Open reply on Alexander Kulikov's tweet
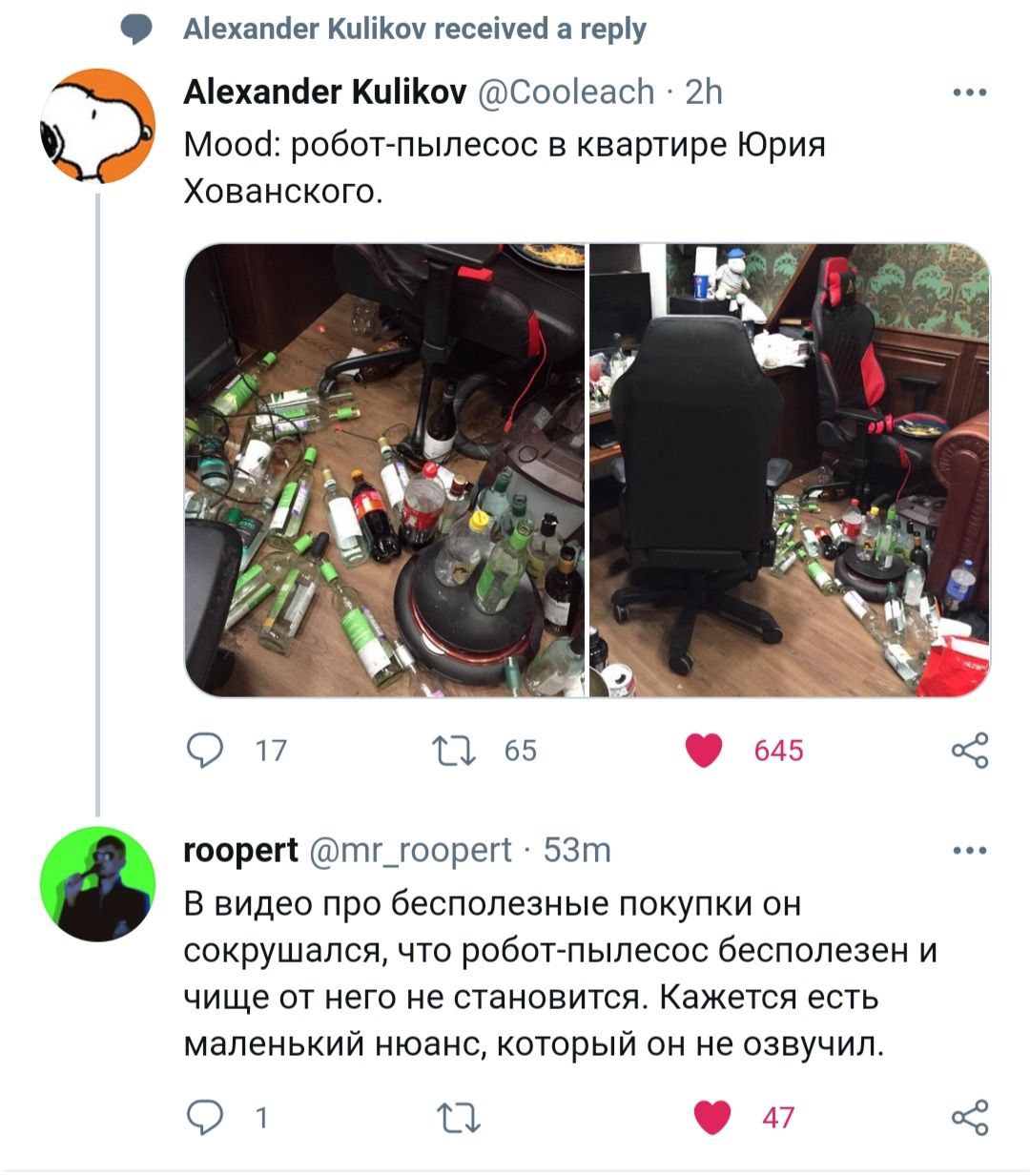1030x1176 pixels. (203, 750)
